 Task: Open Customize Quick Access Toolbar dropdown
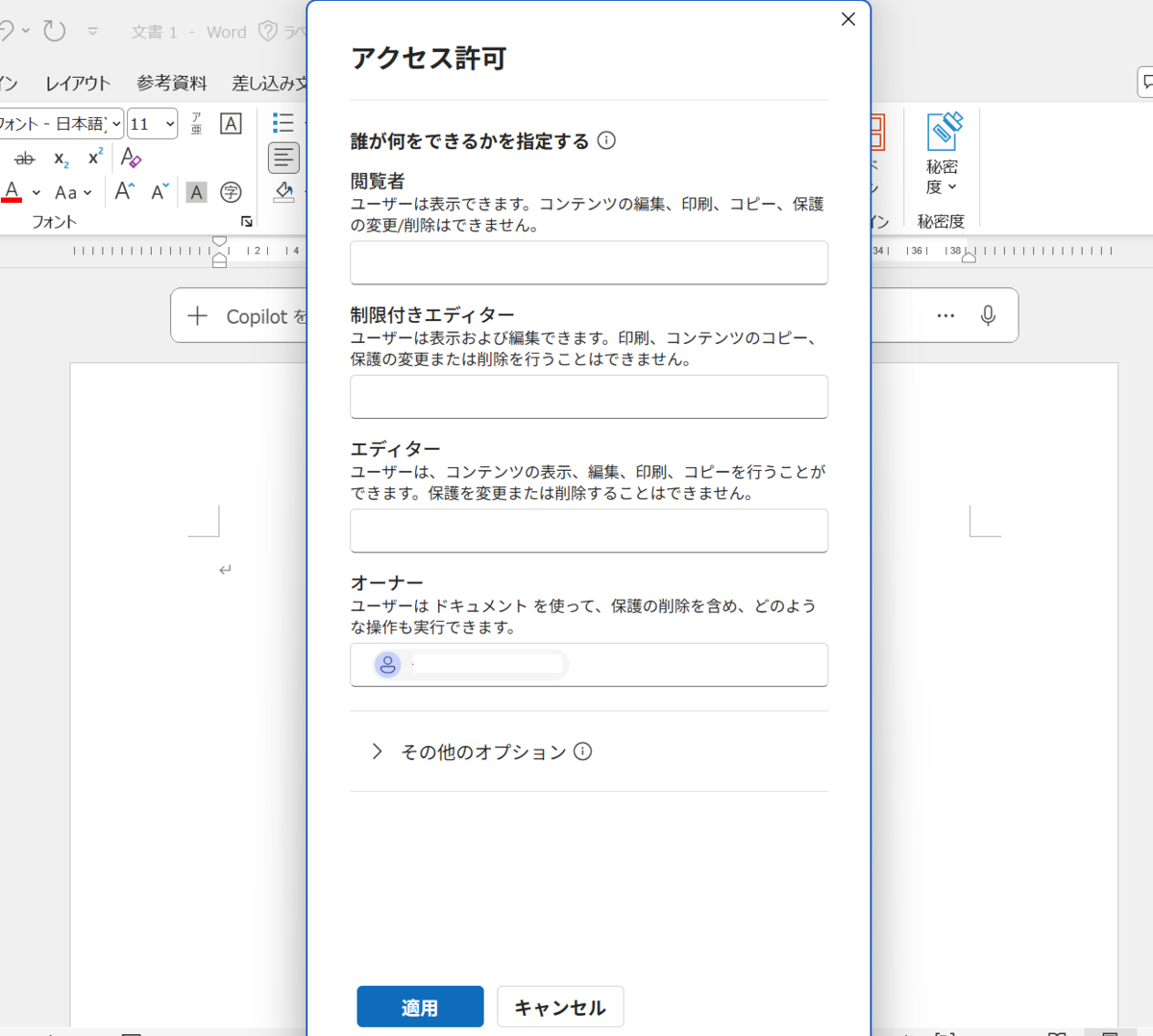(93, 32)
